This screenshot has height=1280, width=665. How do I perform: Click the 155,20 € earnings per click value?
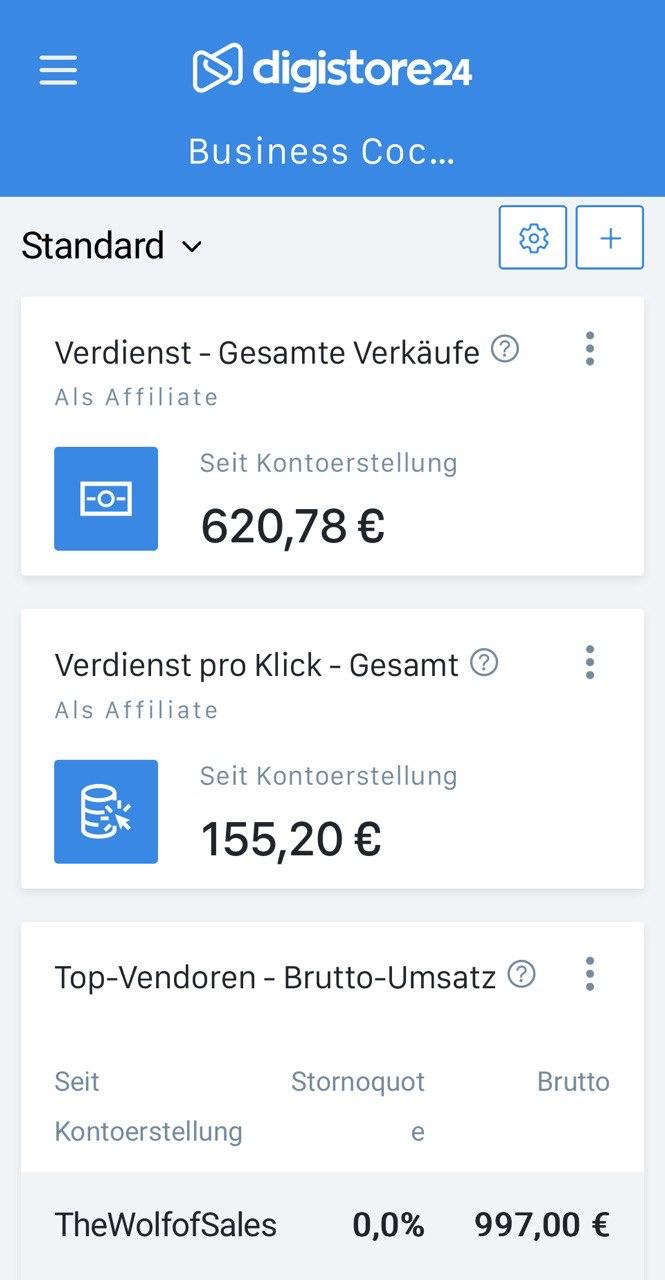tap(291, 839)
